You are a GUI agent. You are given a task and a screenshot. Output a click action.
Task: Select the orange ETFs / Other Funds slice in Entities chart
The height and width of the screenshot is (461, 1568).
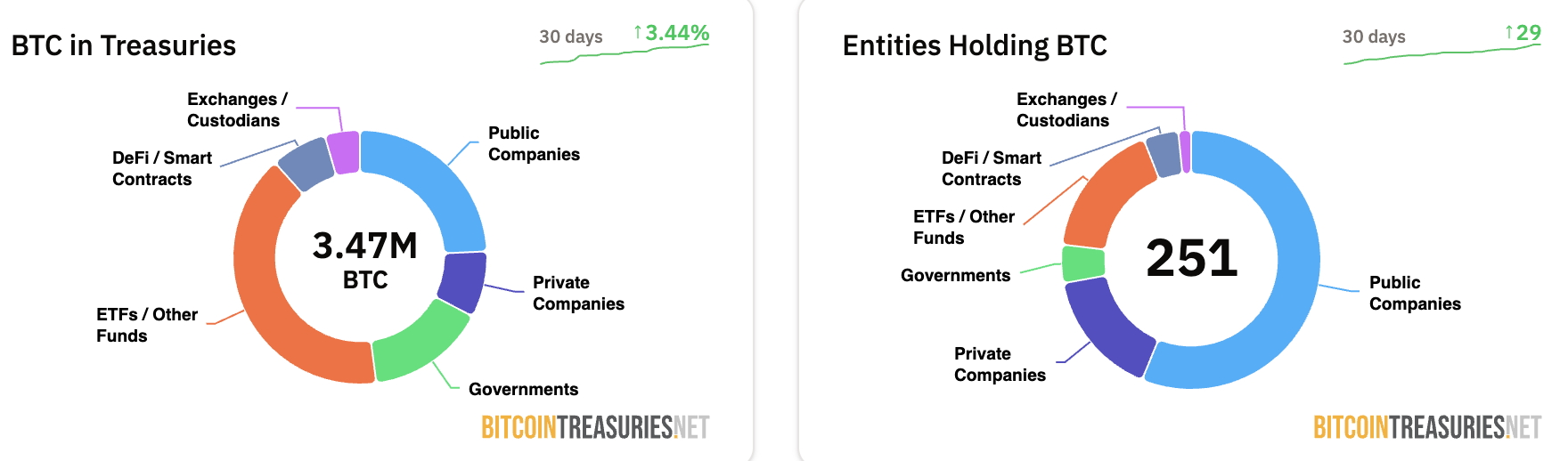pos(1105,198)
